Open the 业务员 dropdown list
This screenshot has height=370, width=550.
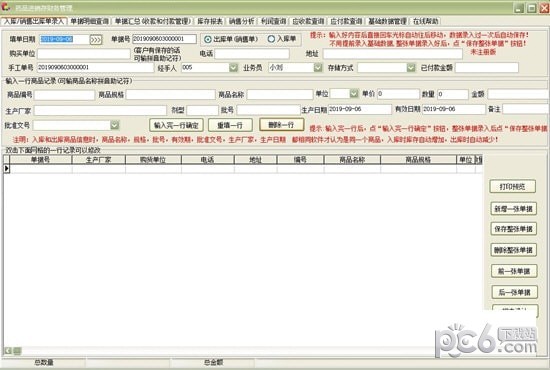317,67
